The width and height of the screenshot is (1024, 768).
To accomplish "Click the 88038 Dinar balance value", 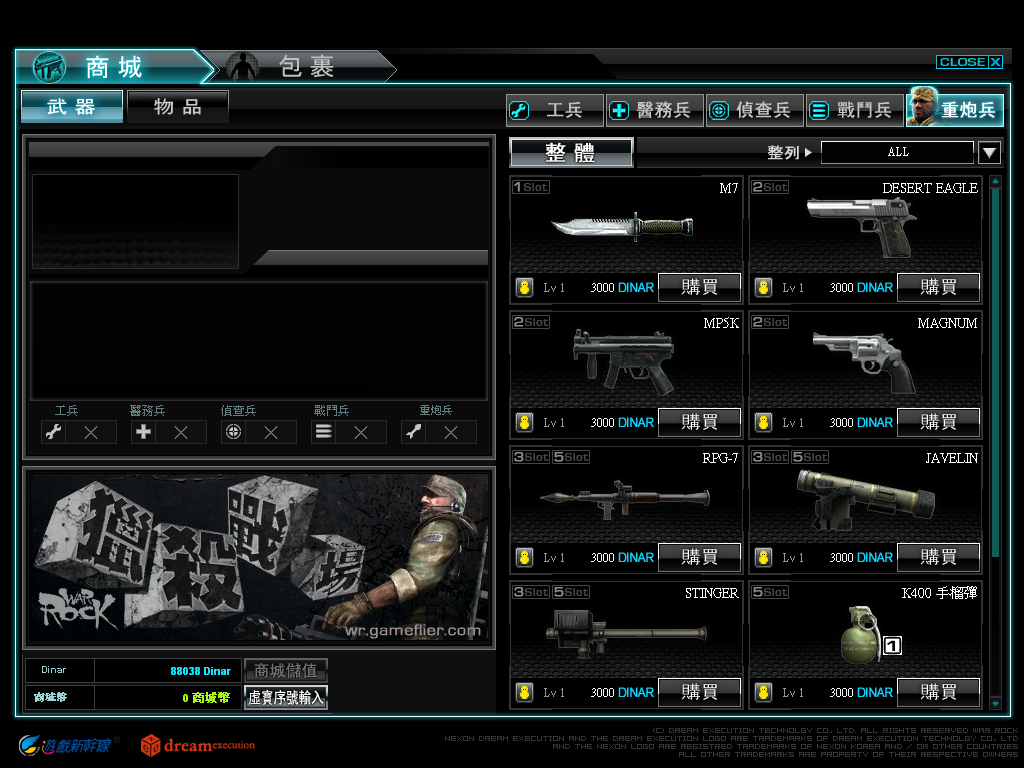I will 200,671.
